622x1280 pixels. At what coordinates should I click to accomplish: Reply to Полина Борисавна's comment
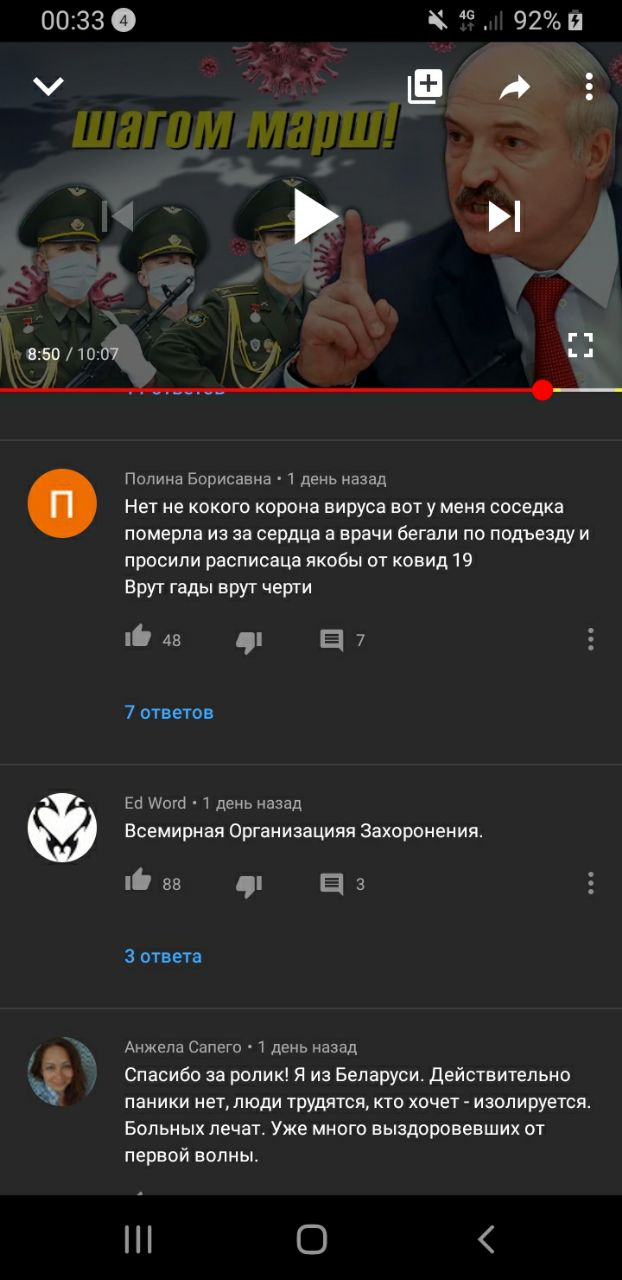[x=332, y=640]
